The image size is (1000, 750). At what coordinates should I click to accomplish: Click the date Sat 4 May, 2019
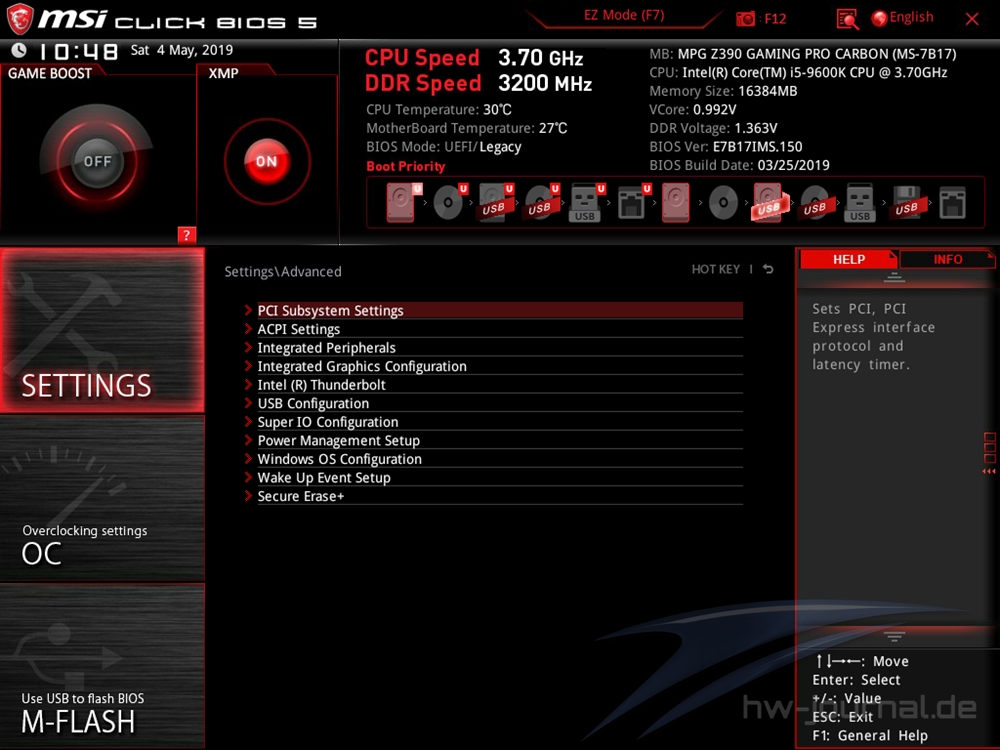point(182,50)
